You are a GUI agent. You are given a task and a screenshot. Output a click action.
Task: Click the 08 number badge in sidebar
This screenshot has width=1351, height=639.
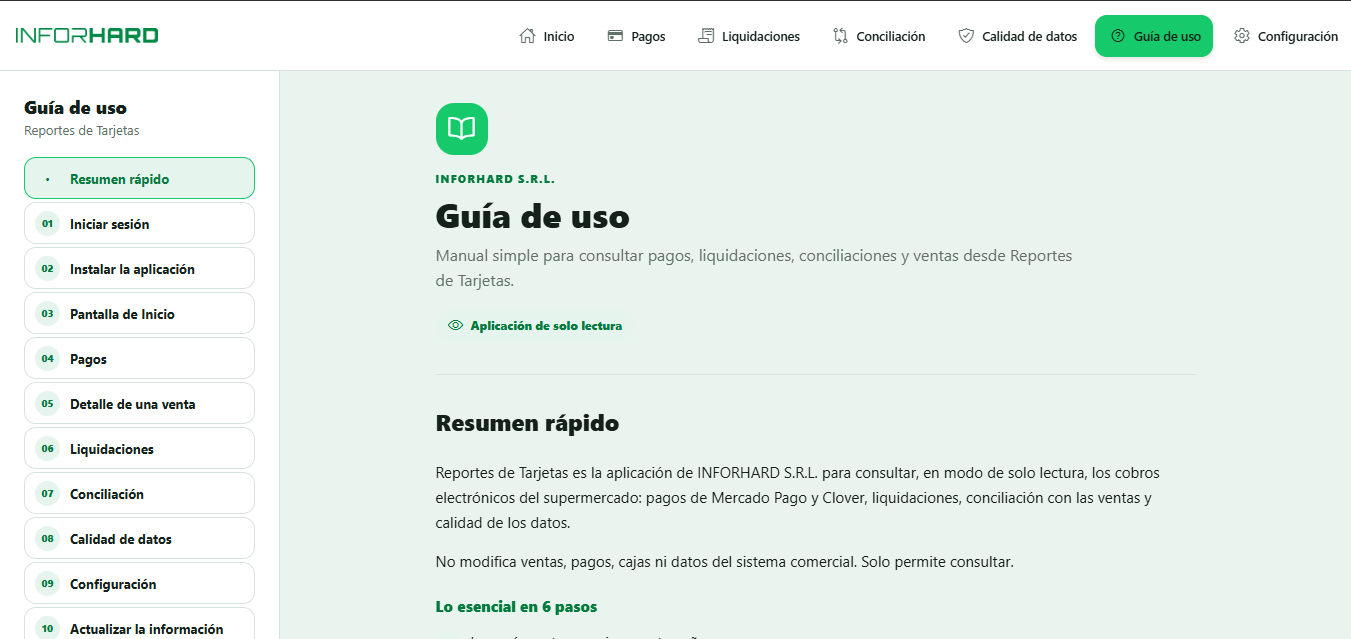coord(47,539)
